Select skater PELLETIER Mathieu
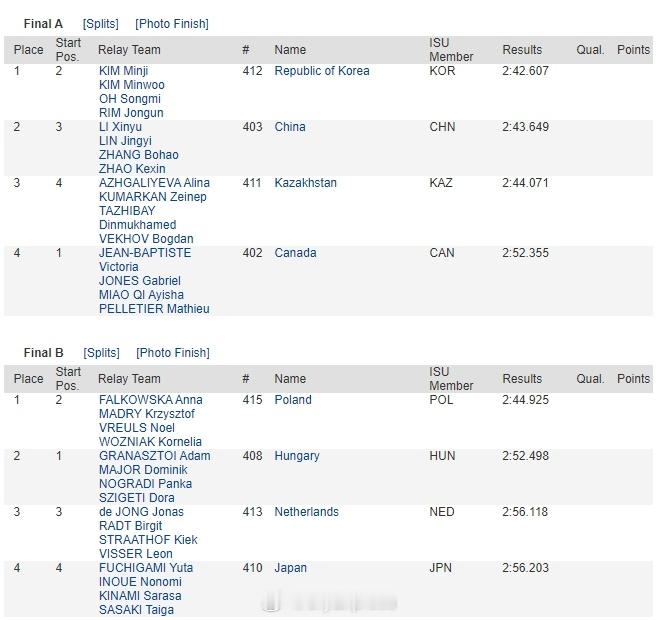 pos(154,309)
